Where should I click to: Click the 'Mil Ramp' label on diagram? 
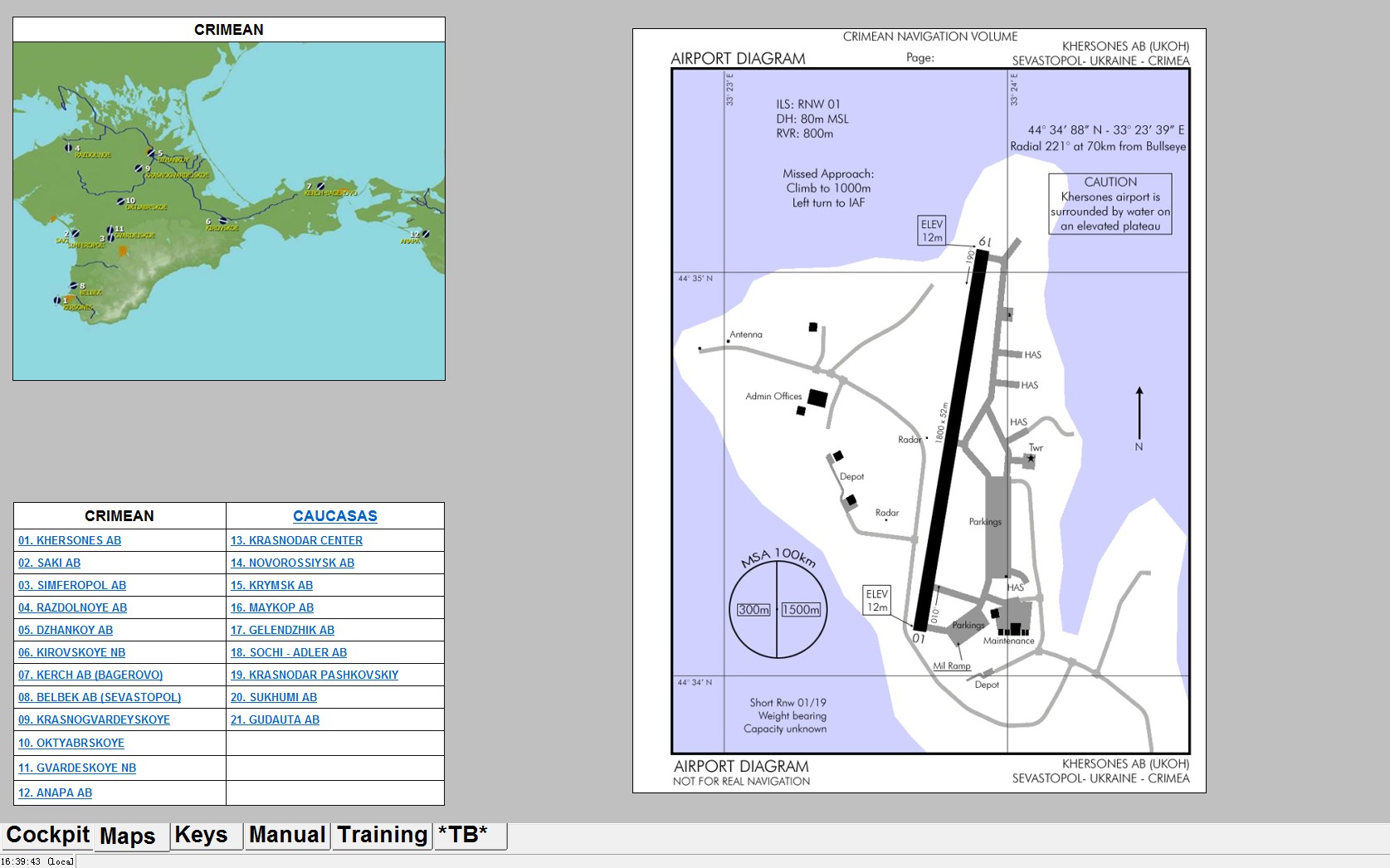click(x=952, y=666)
